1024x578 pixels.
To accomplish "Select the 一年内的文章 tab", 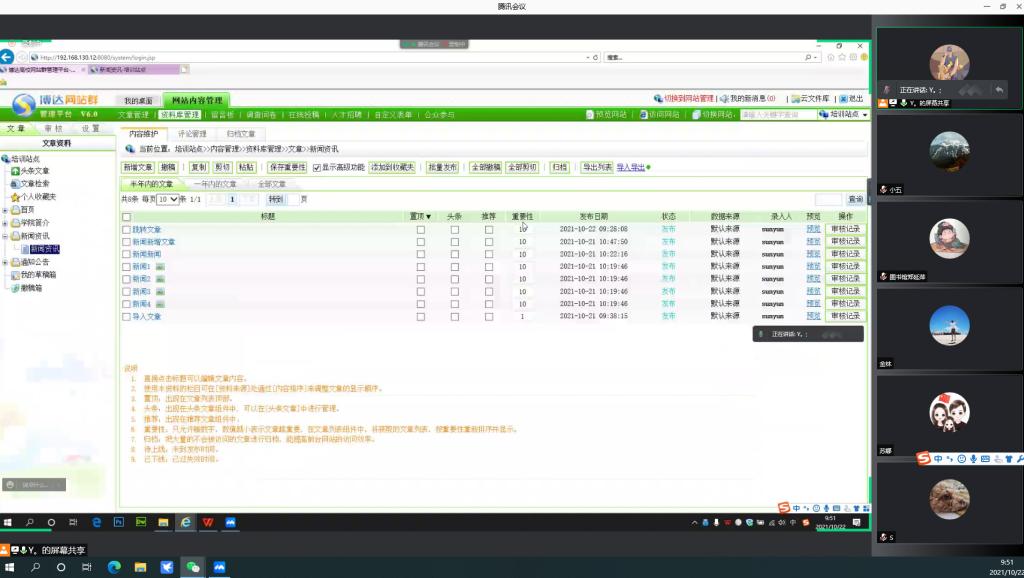I will (215, 185).
